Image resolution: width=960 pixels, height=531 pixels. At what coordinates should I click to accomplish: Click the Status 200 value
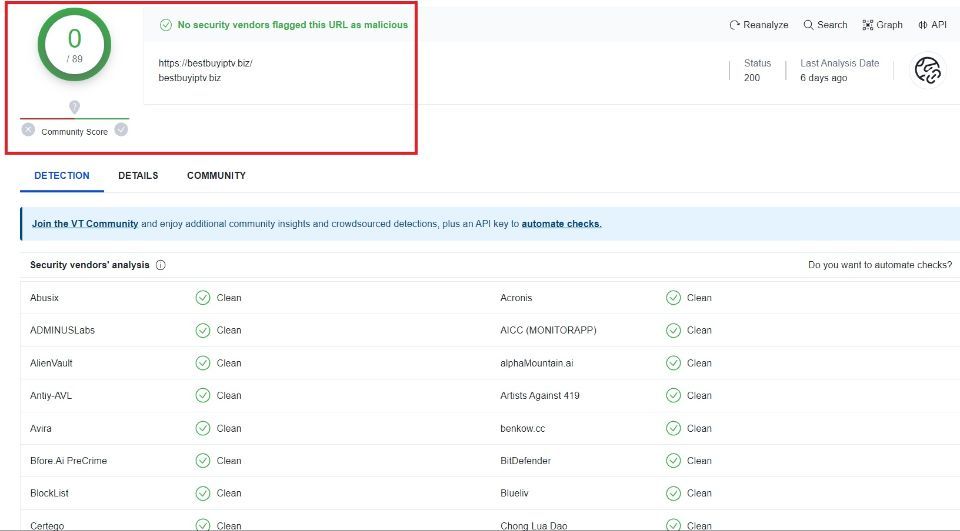pos(752,78)
